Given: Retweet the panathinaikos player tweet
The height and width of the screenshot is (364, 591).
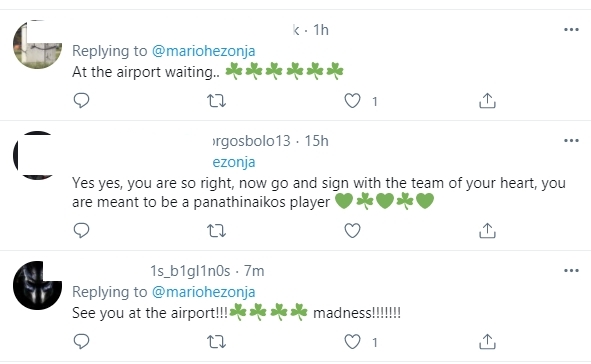Looking at the screenshot, I should [216, 231].
